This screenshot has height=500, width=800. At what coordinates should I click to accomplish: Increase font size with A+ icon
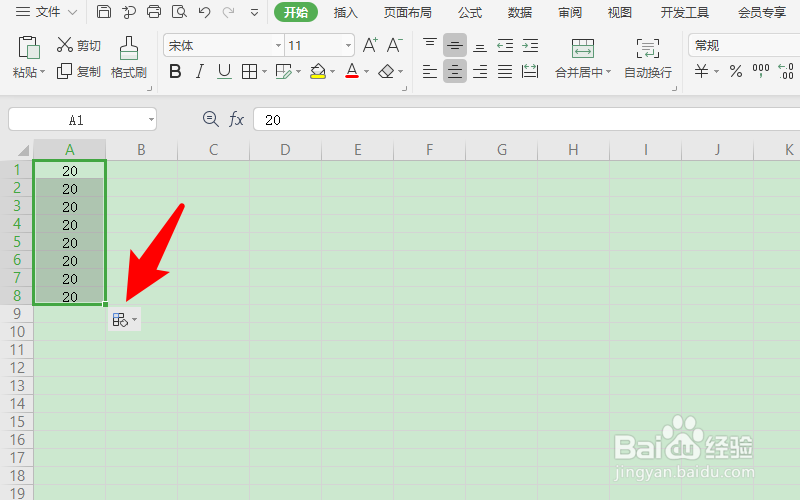point(370,45)
